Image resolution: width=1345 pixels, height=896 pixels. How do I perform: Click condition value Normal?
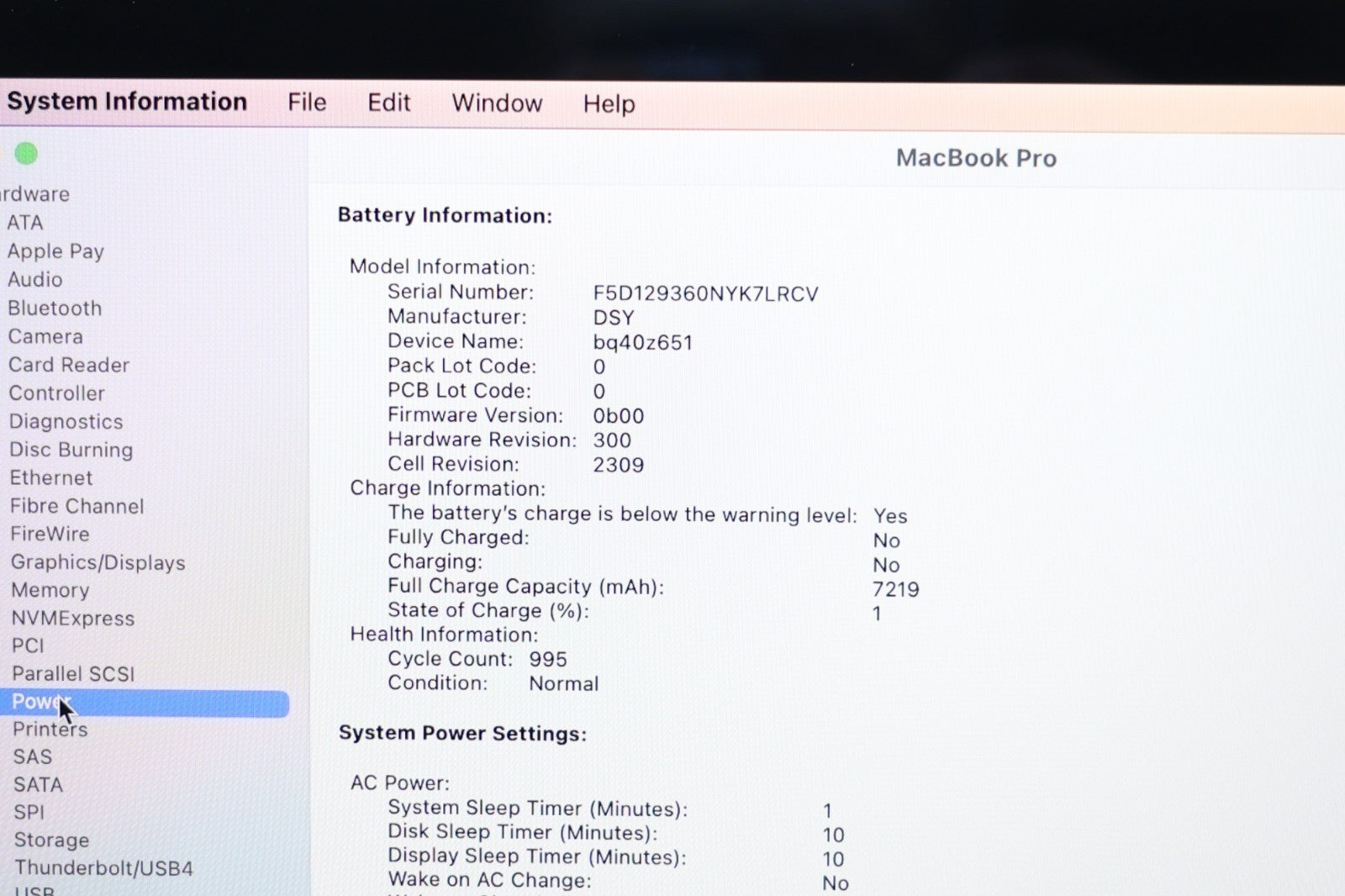pyautogui.click(x=564, y=683)
